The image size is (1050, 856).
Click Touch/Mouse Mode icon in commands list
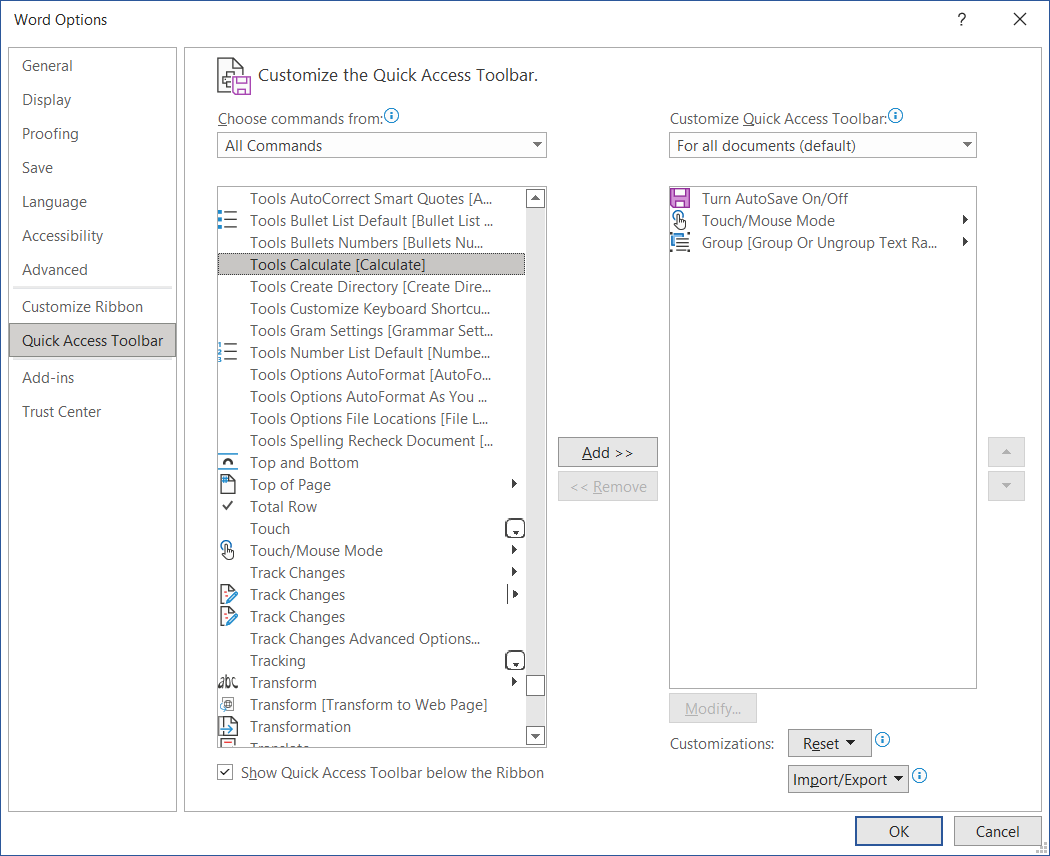click(228, 551)
